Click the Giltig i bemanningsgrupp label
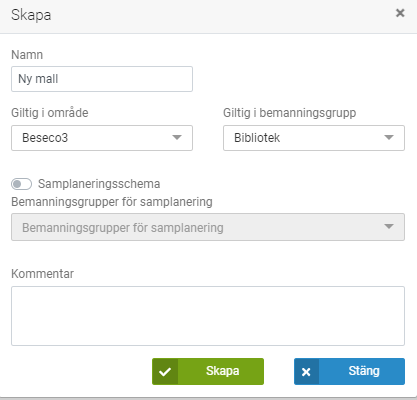Screen dimensions: 417x400 pyautogui.click(x=289, y=113)
